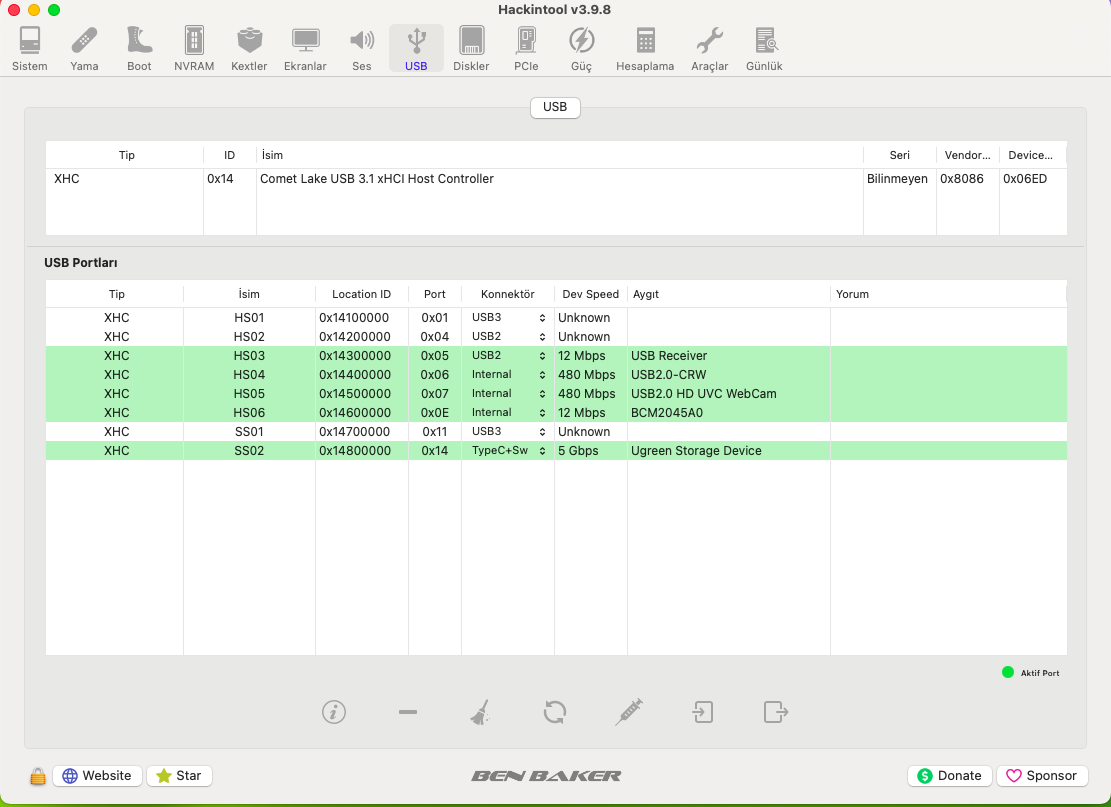Click the import icon in bottom toolbar
1111x807 pixels.
[x=703, y=712]
